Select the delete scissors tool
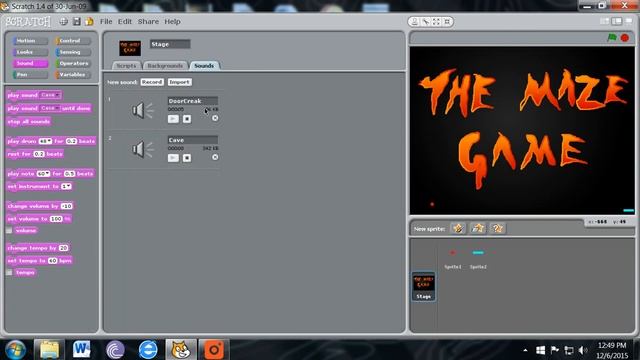This screenshot has width=640, height=360. pyautogui.click(x=426, y=22)
